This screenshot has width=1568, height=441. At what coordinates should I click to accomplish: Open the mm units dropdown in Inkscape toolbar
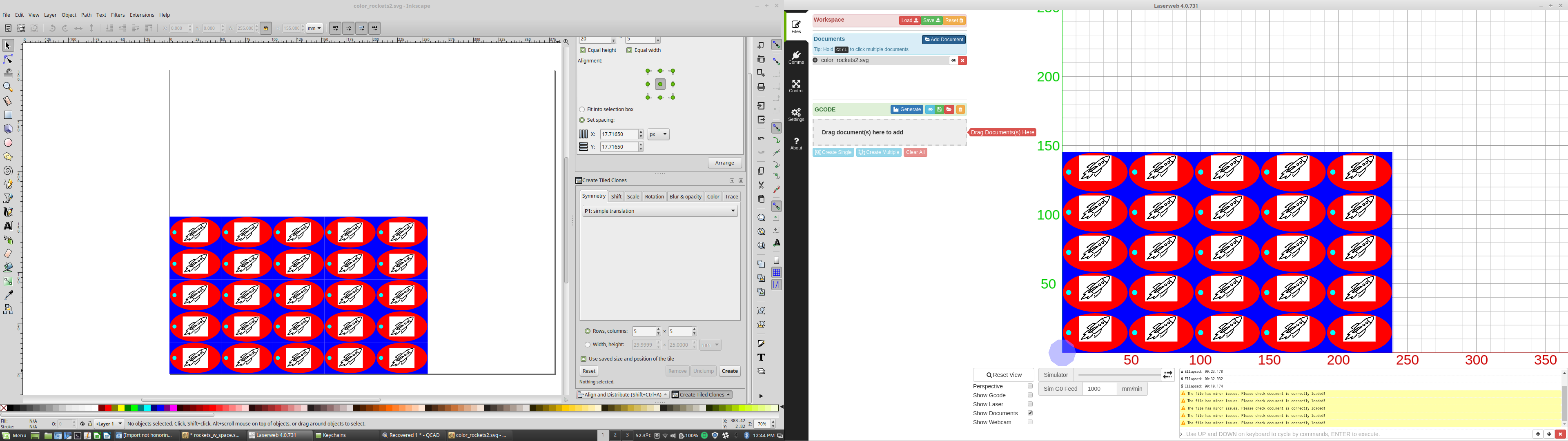pyautogui.click(x=315, y=27)
